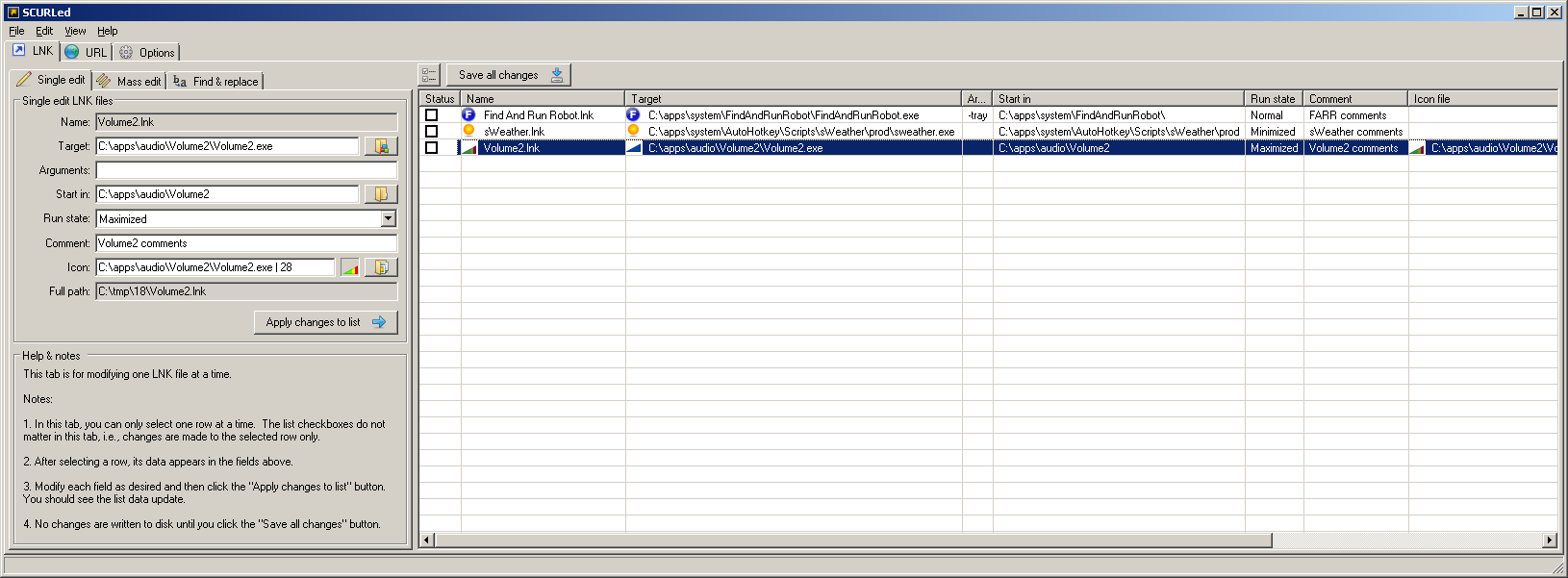Viewport: 1568px width, 578px height.
Task: Click the Find And Run Robot.lnk row icon
Action: [468, 115]
